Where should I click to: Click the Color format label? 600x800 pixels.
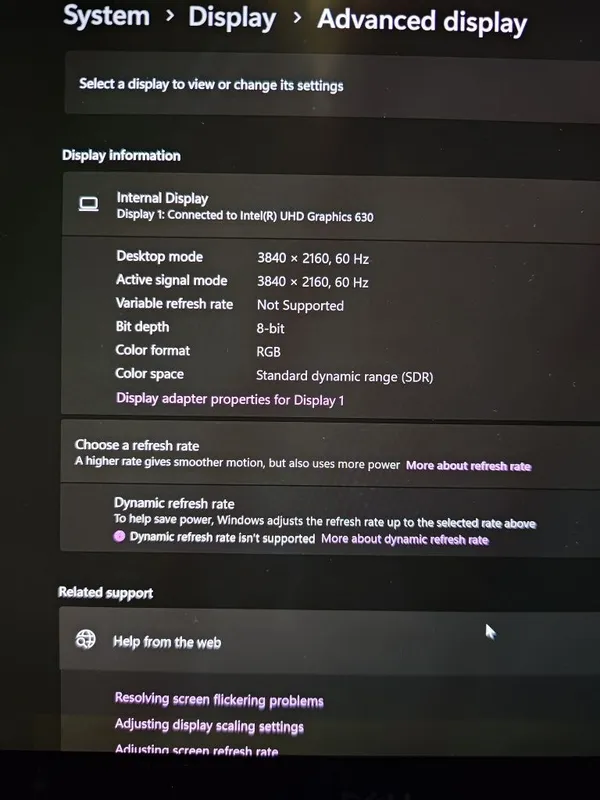coord(153,350)
